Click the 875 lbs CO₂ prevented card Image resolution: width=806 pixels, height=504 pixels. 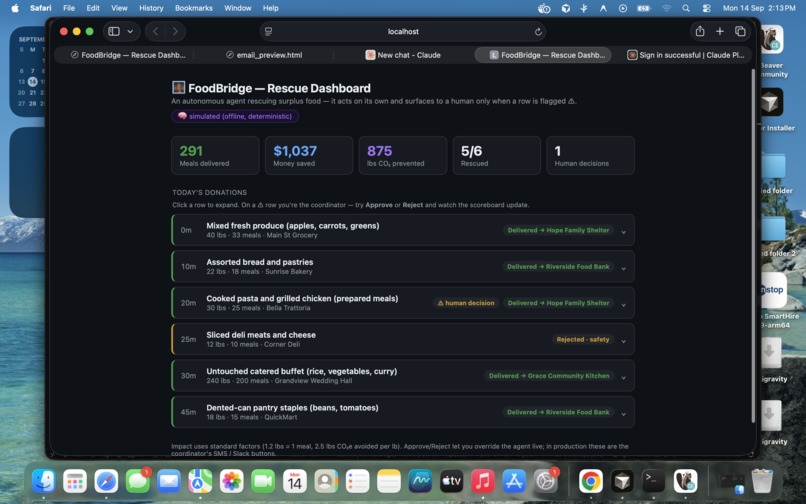pyautogui.click(x=403, y=156)
